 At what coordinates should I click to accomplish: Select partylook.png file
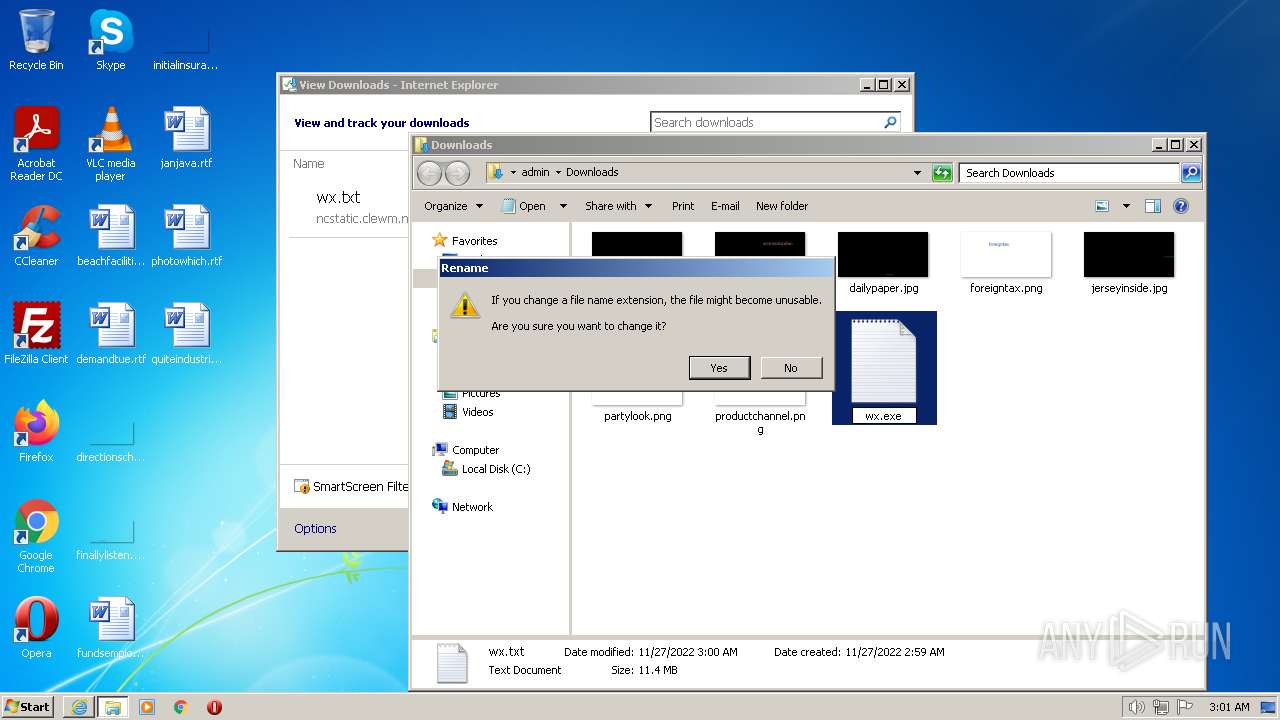point(638,416)
